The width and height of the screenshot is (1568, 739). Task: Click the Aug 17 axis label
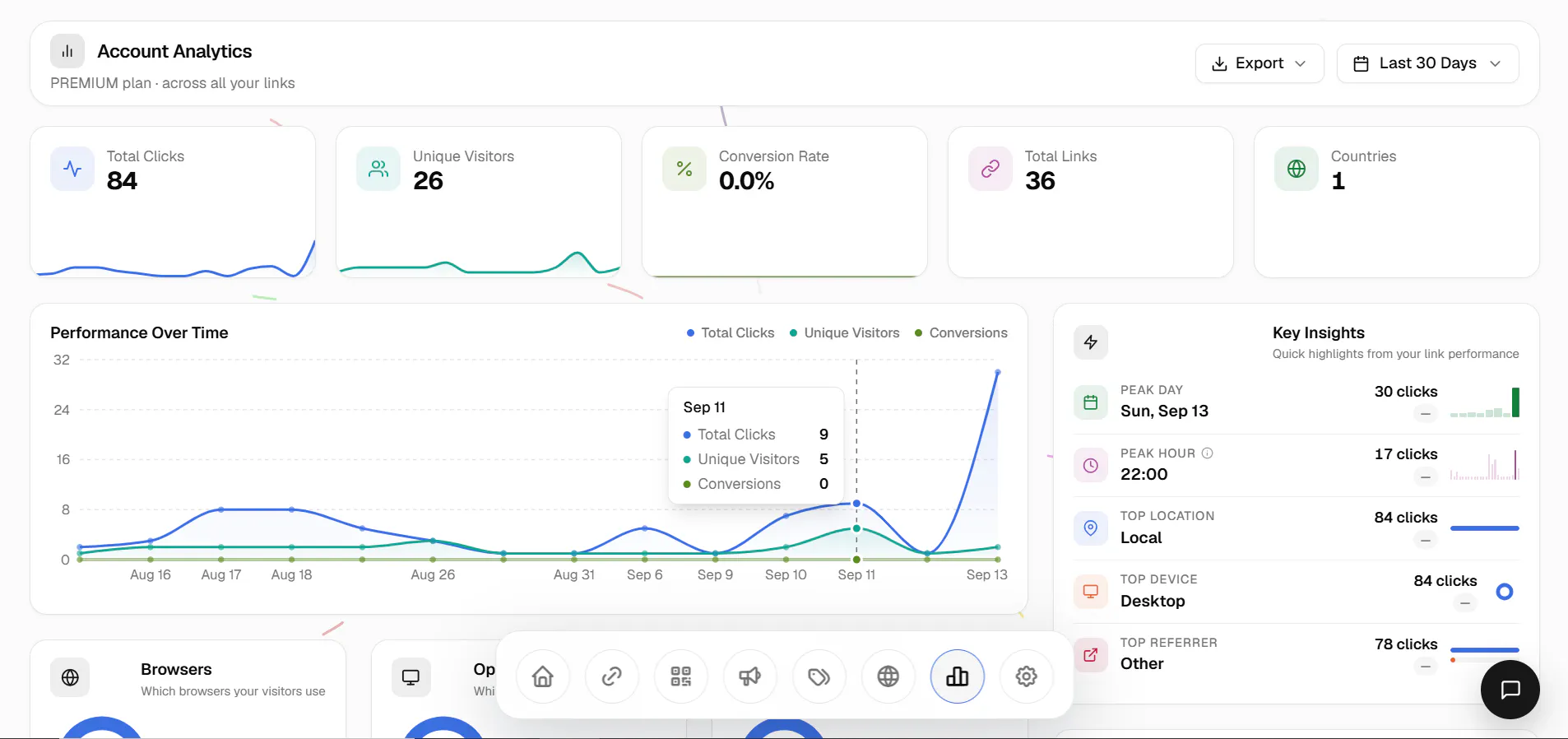(221, 575)
